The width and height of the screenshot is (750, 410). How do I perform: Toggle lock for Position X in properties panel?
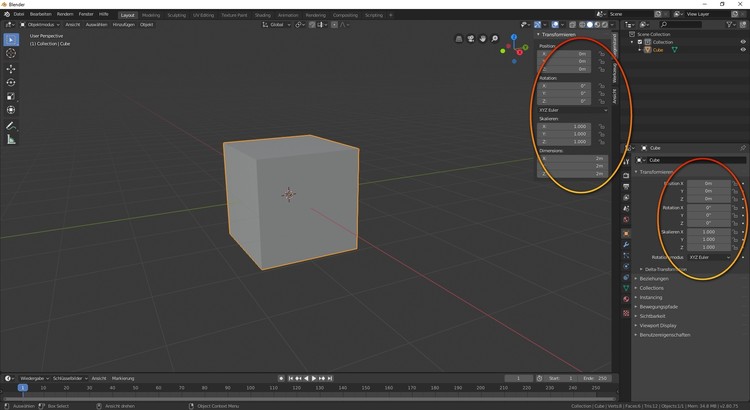[735, 183]
